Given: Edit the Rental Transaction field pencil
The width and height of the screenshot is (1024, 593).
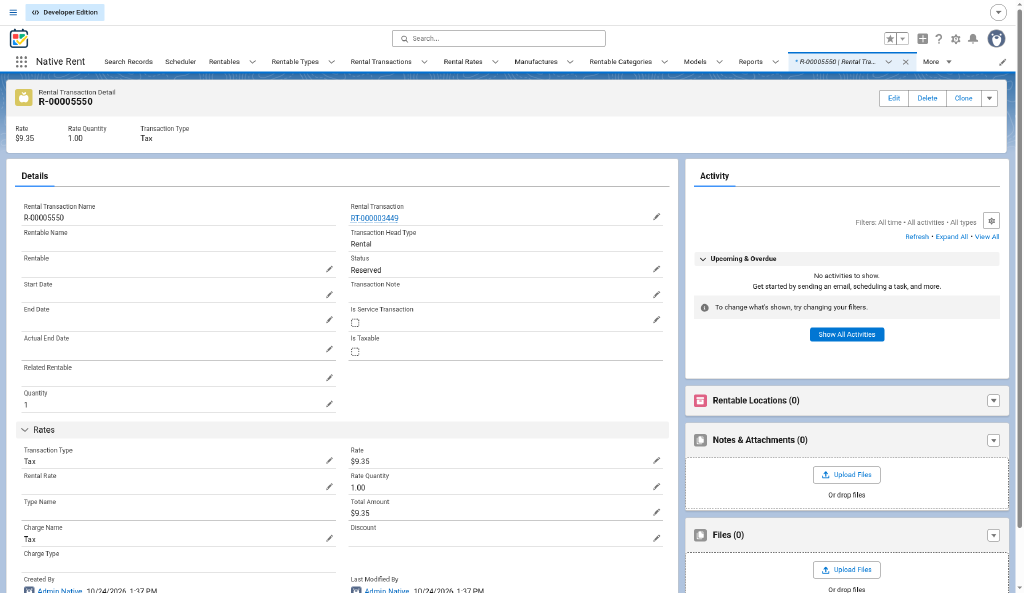Looking at the screenshot, I should coord(656,217).
